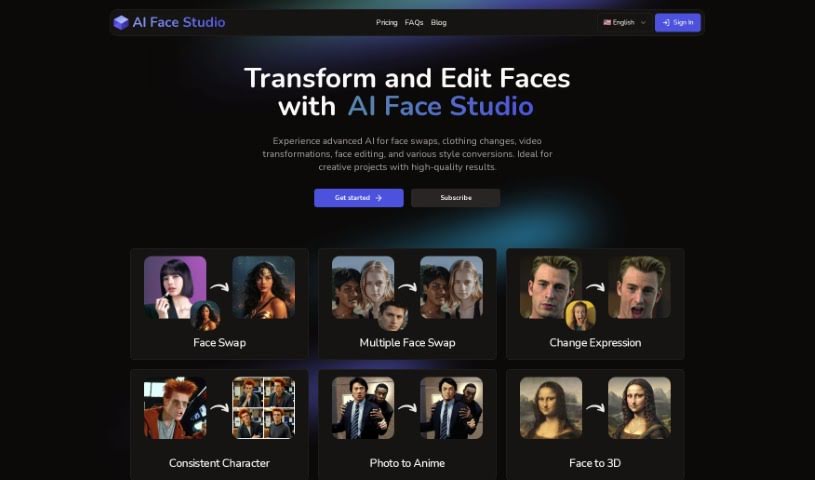
Task: Open the AI Face Studio home link text
Action: (x=179, y=22)
